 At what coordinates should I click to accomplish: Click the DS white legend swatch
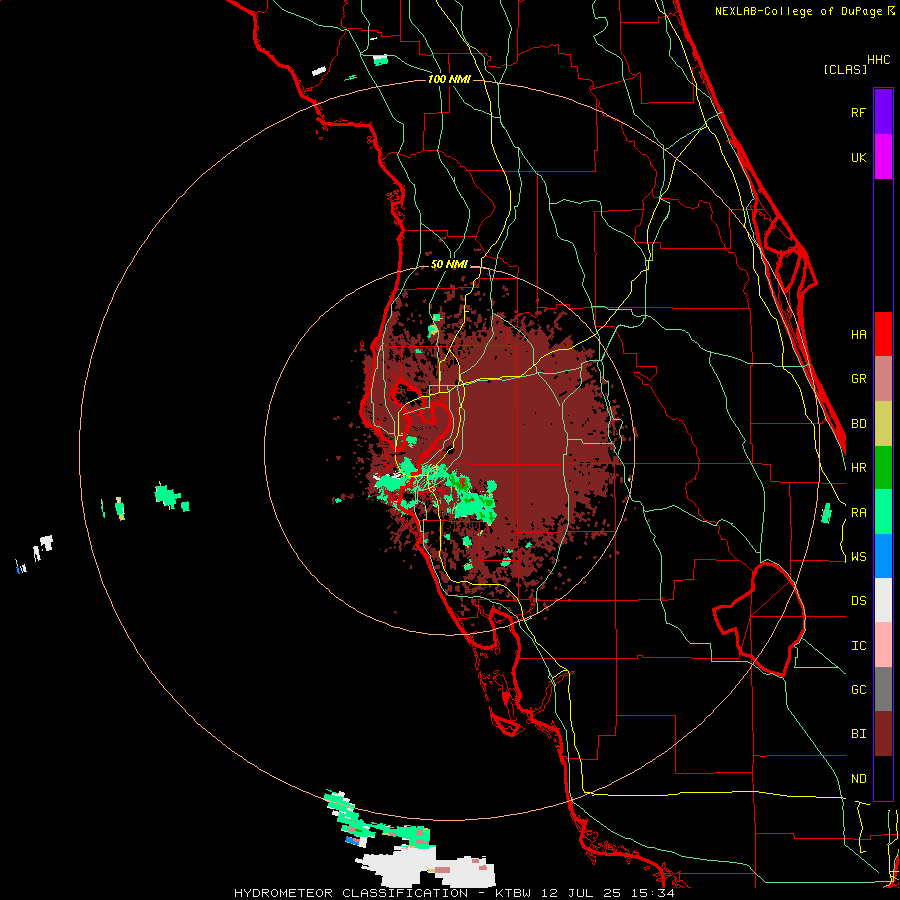883,600
